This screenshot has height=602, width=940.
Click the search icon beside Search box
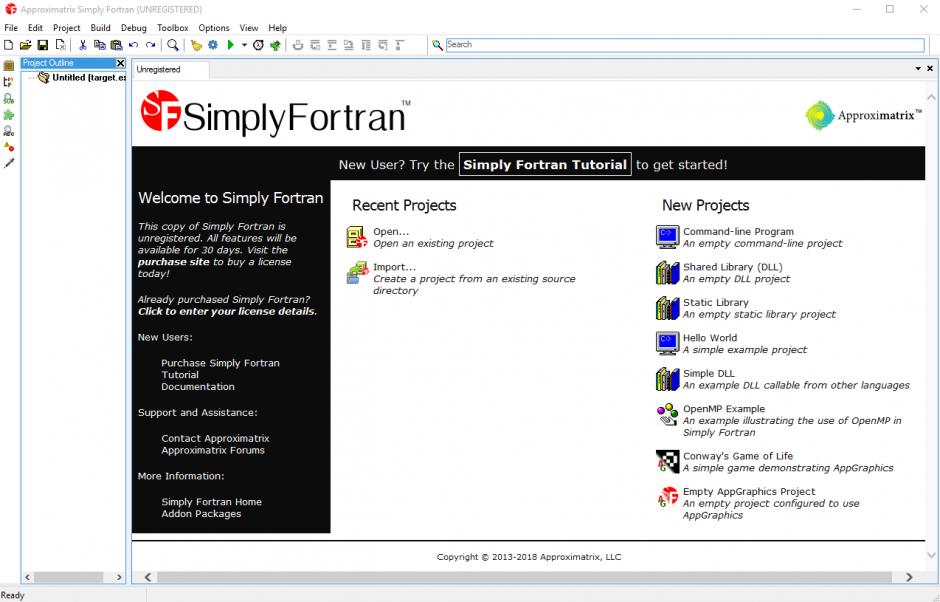pos(437,45)
